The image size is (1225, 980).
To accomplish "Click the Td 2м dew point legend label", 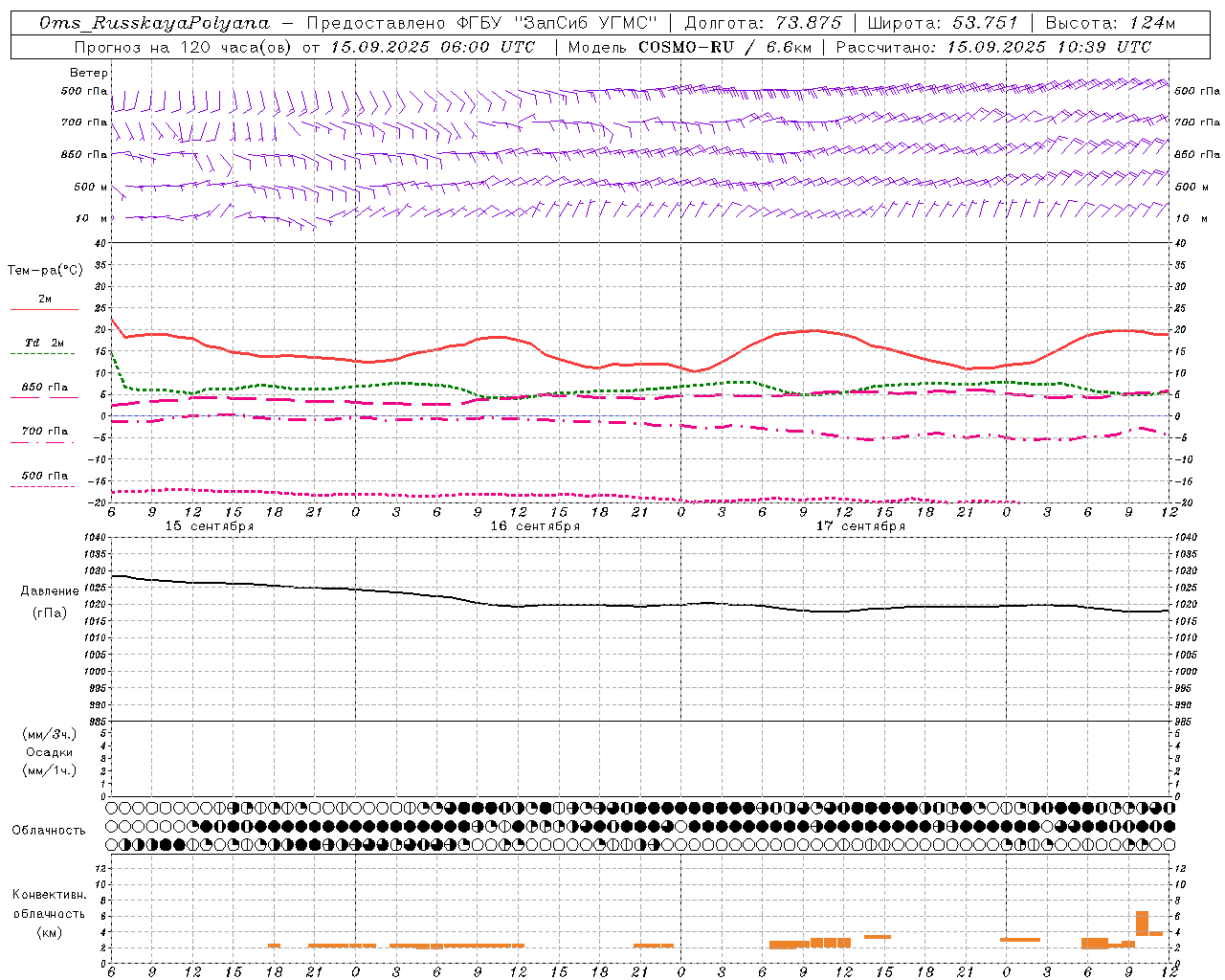I will [44, 343].
